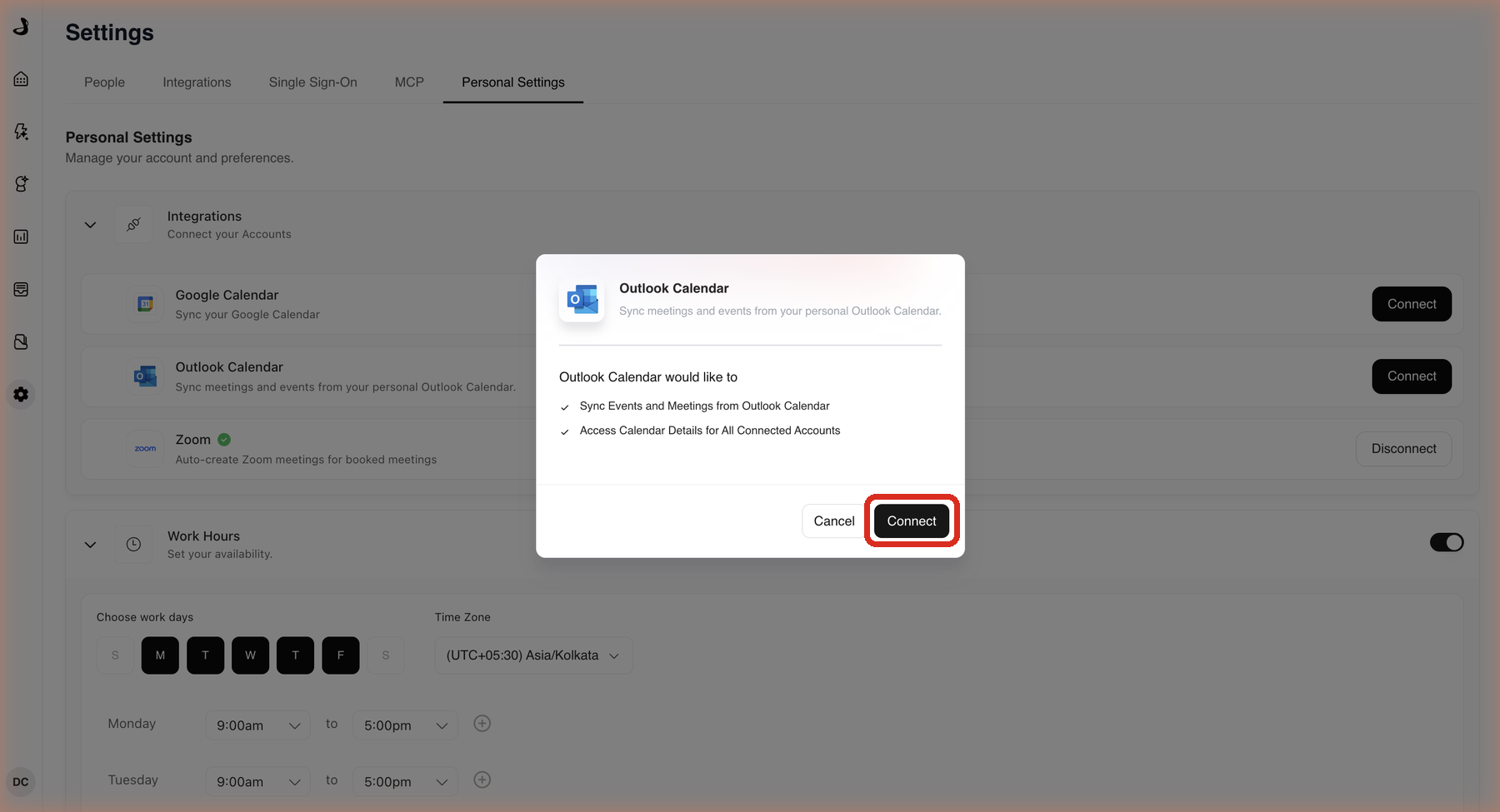Click the 'Tuesday' row label
This screenshot has height=812, width=1500.
133,780
